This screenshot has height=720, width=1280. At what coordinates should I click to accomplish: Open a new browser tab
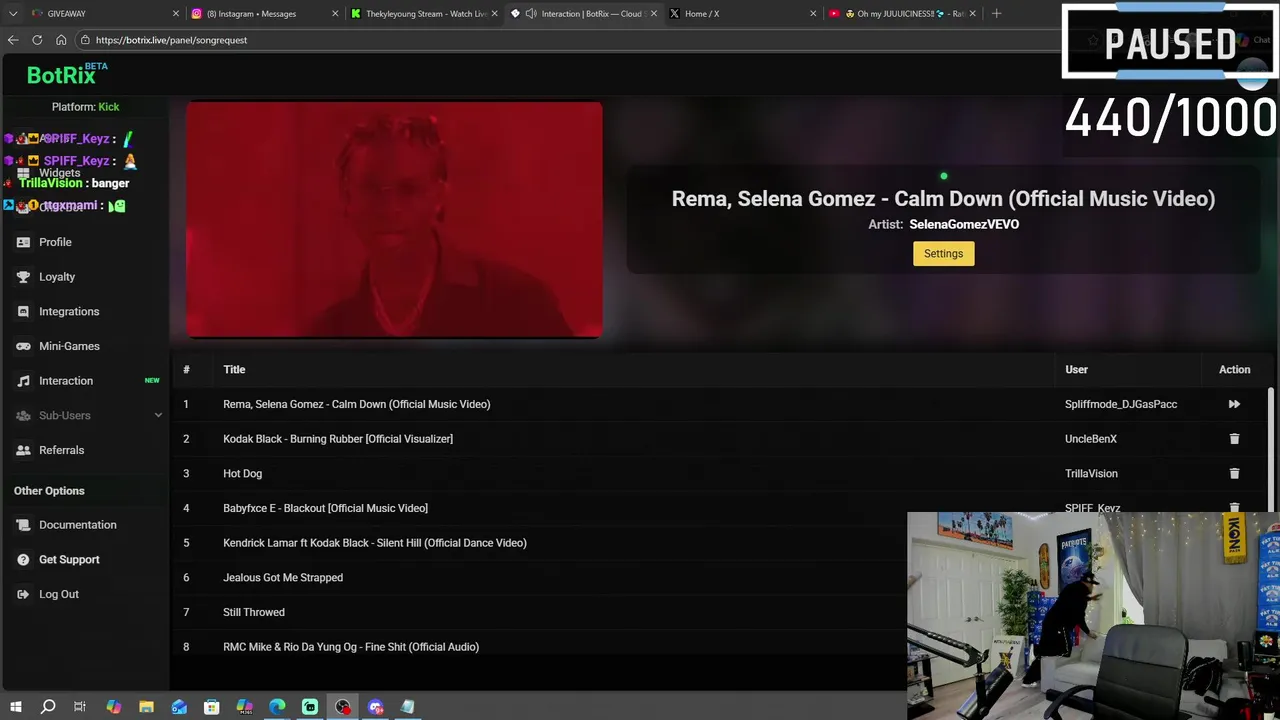click(x=996, y=14)
